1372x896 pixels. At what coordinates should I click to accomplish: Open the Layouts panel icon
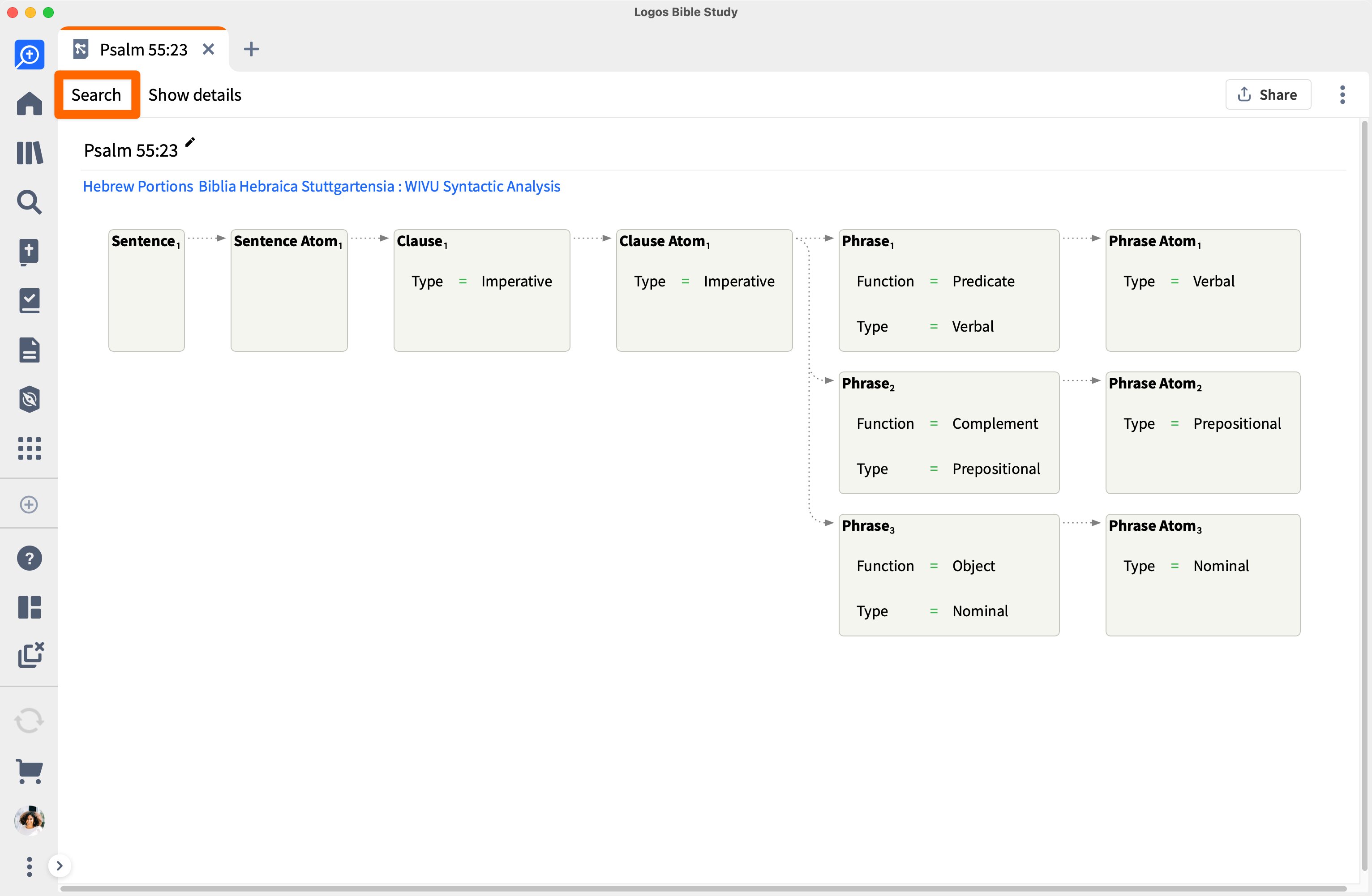pos(30,607)
